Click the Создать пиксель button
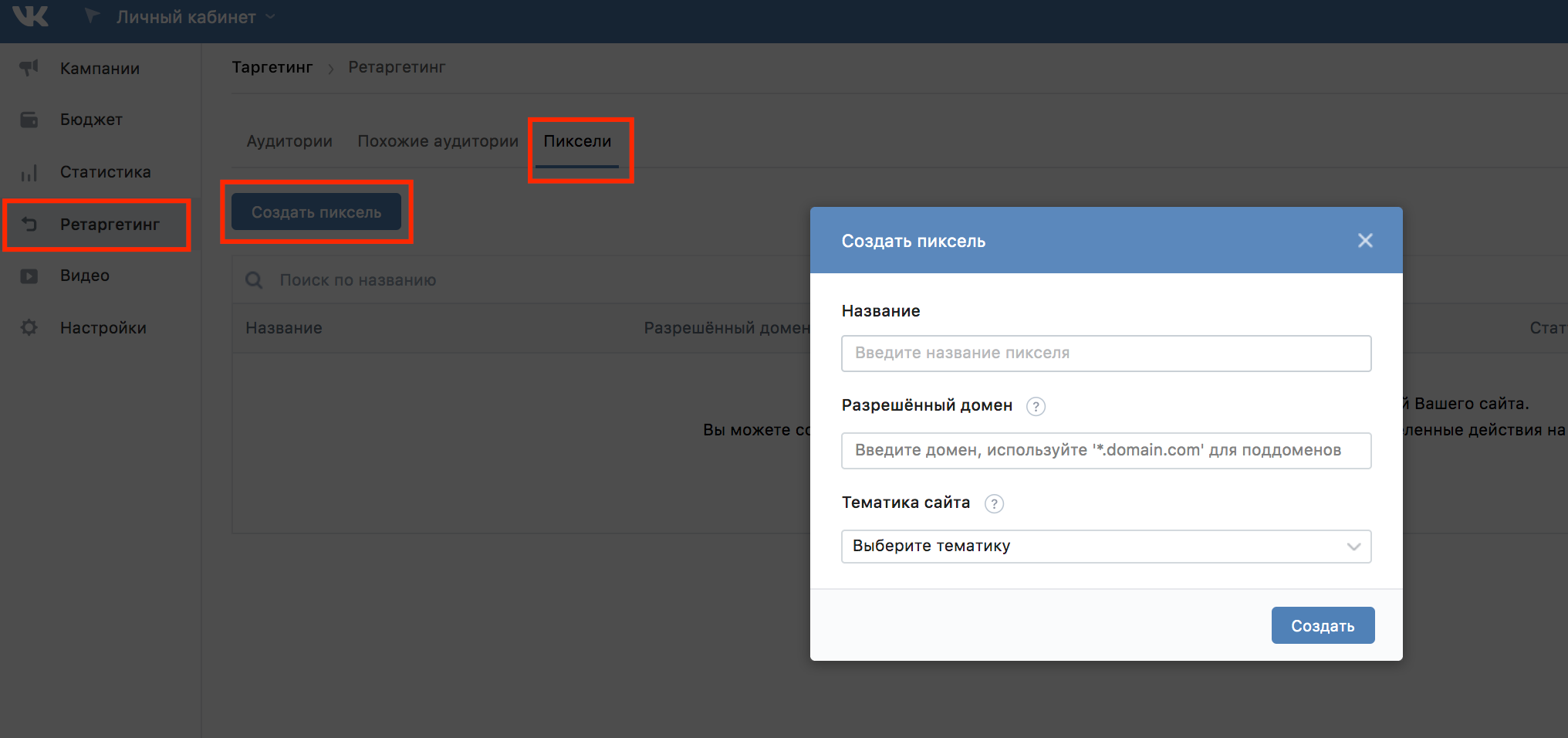The width and height of the screenshot is (1568, 738). 316,212
